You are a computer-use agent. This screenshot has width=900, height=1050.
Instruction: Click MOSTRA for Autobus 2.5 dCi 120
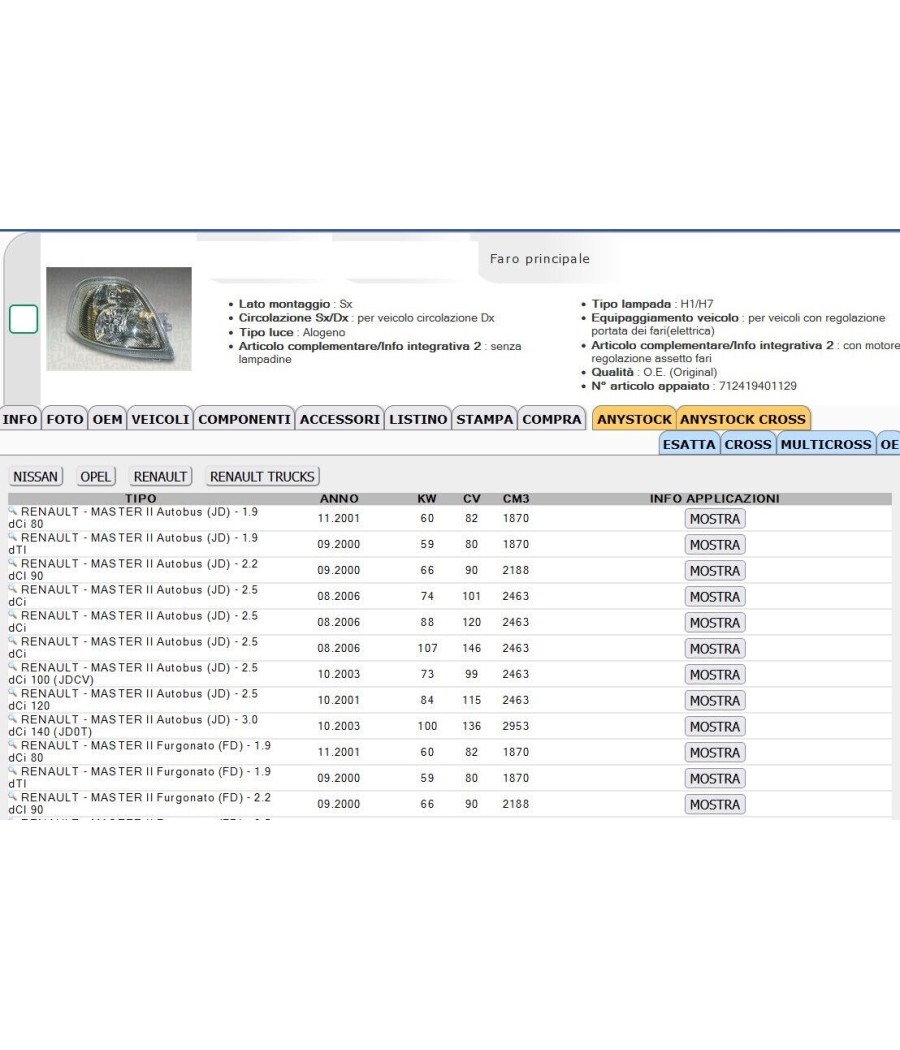pyautogui.click(x=715, y=700)
